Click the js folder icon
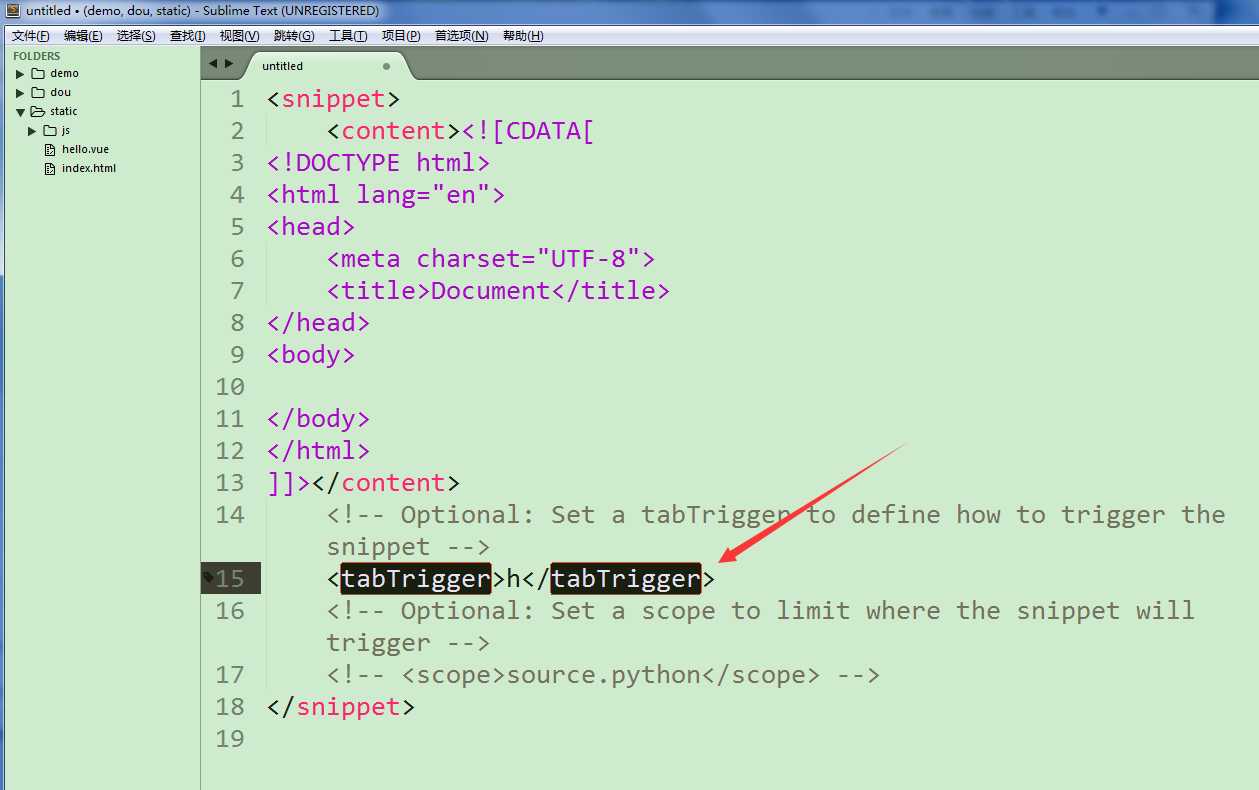Image resolution: width=1259 pixels, height=790 pixels. [x=50, y=130]
